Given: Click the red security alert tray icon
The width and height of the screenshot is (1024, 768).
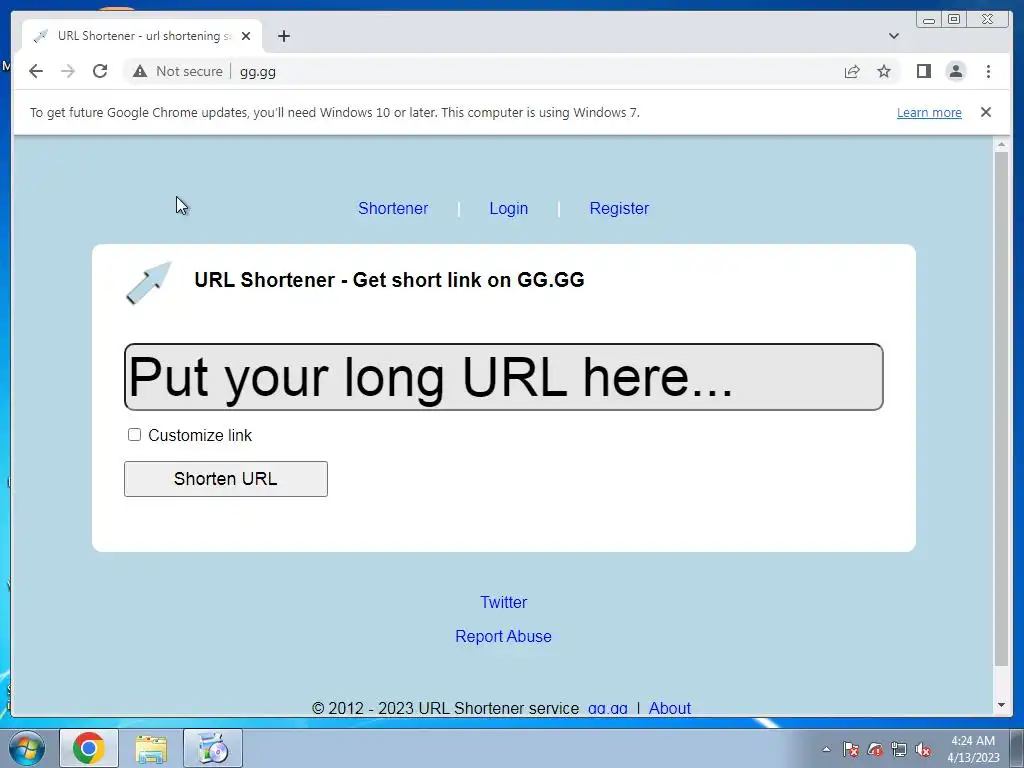Looking at the screenshot, I should [x=875, y=749].
